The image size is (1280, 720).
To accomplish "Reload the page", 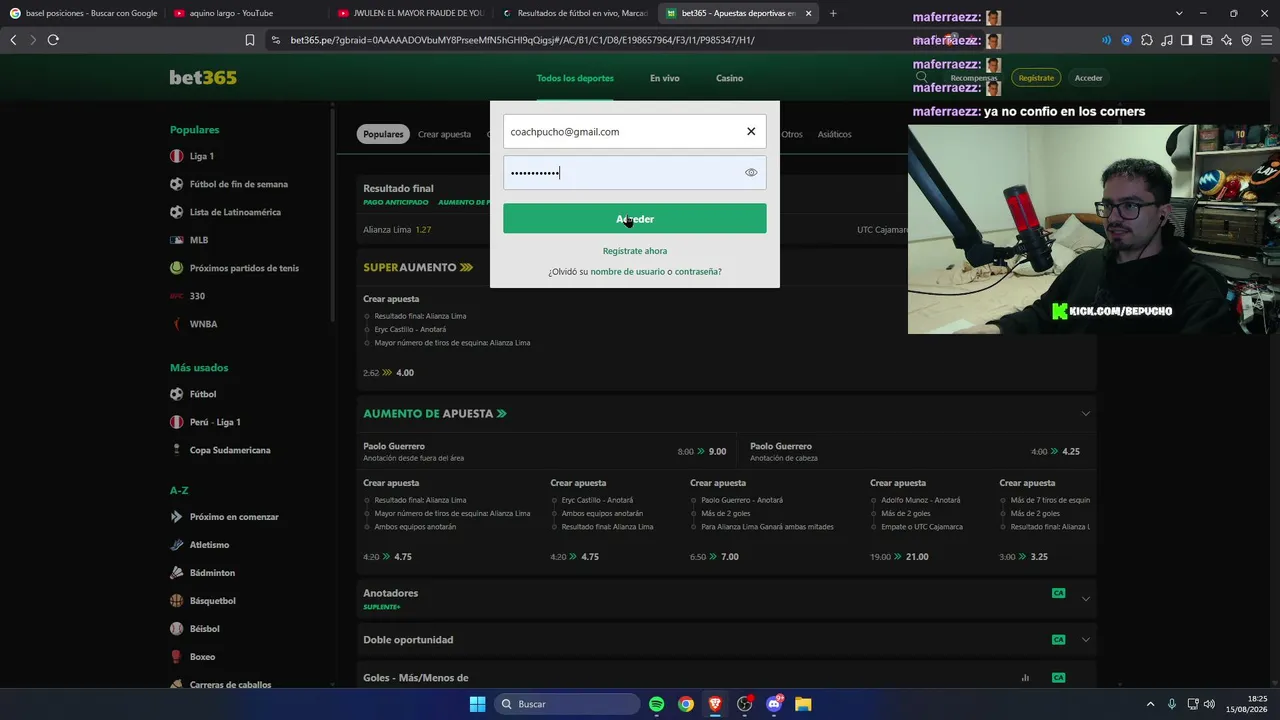I will [x=53, y=40].
